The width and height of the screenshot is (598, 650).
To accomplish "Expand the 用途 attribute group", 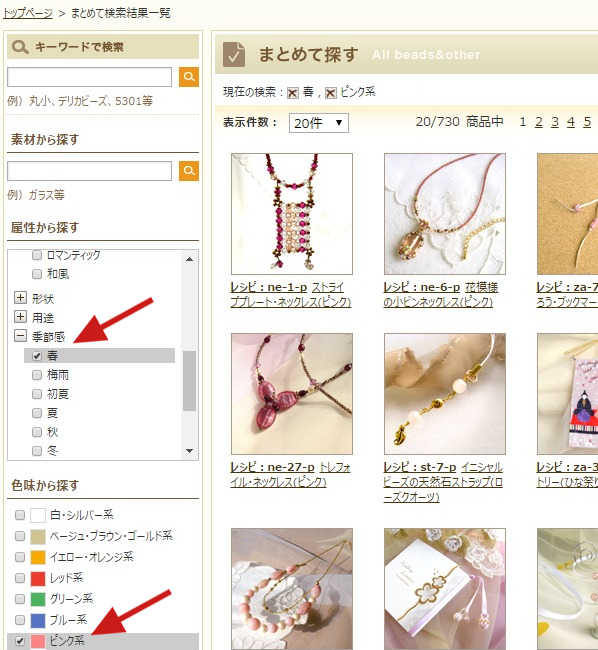I will tap(20, 317).
